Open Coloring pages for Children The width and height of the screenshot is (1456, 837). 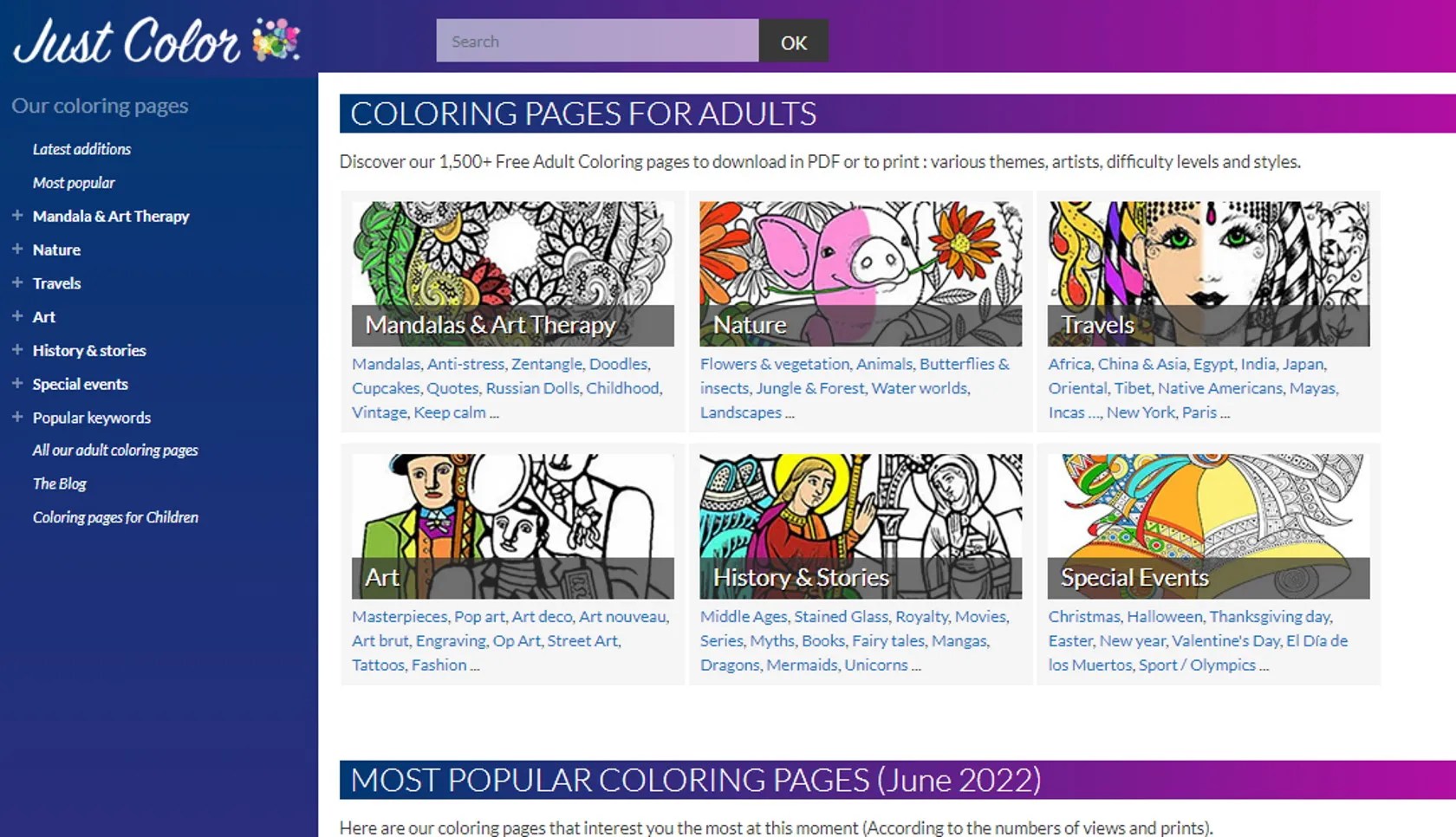(x=115, y=517)
